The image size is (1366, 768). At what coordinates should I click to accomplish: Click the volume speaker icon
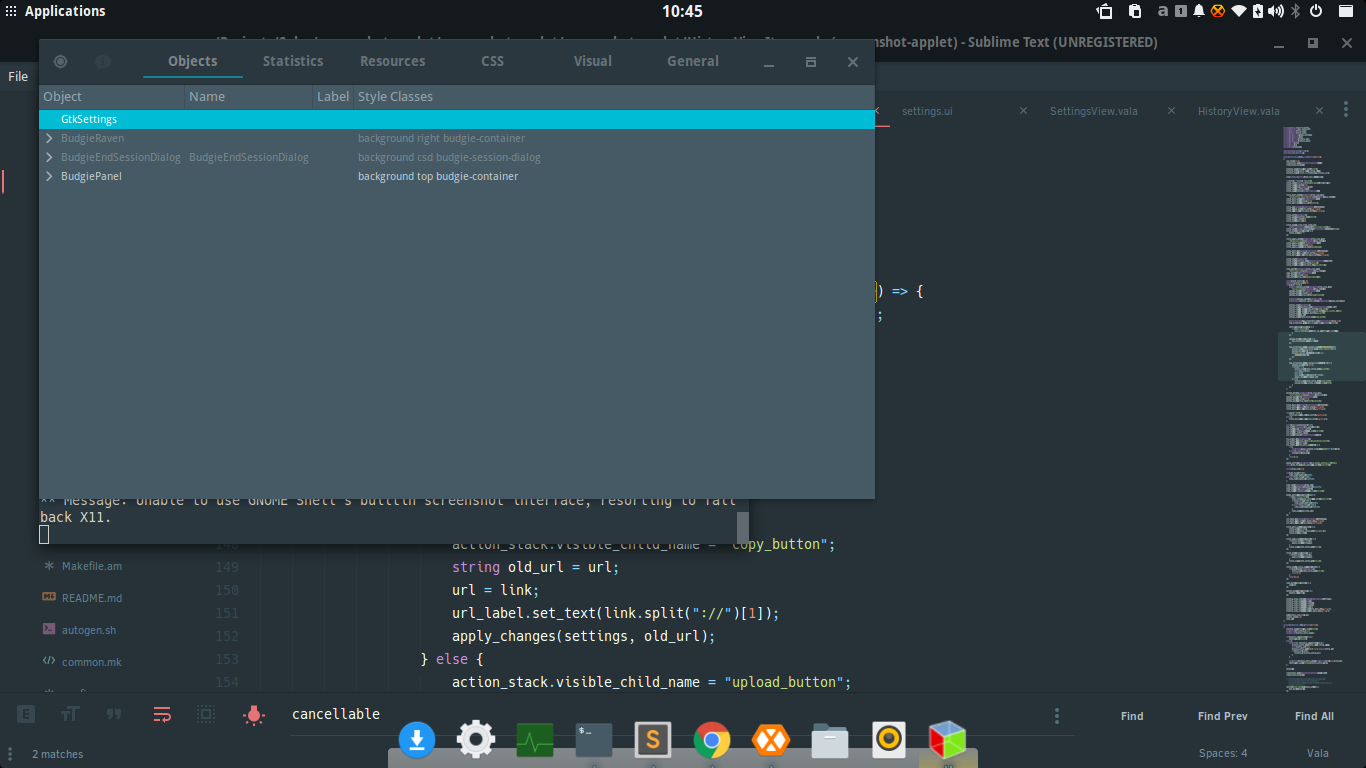tap(1276, 11)
